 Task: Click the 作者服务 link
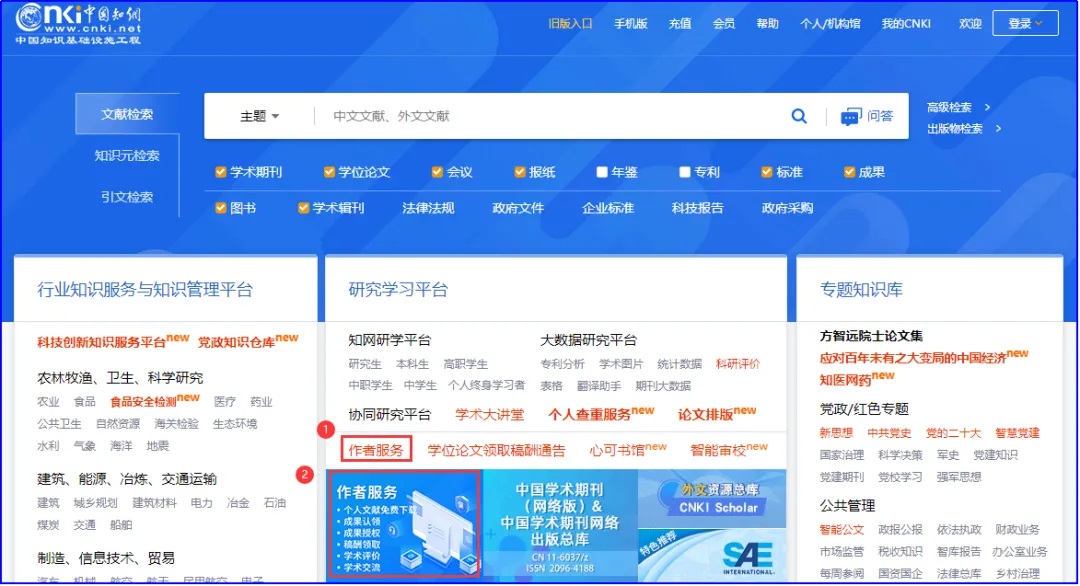[376, 450]
